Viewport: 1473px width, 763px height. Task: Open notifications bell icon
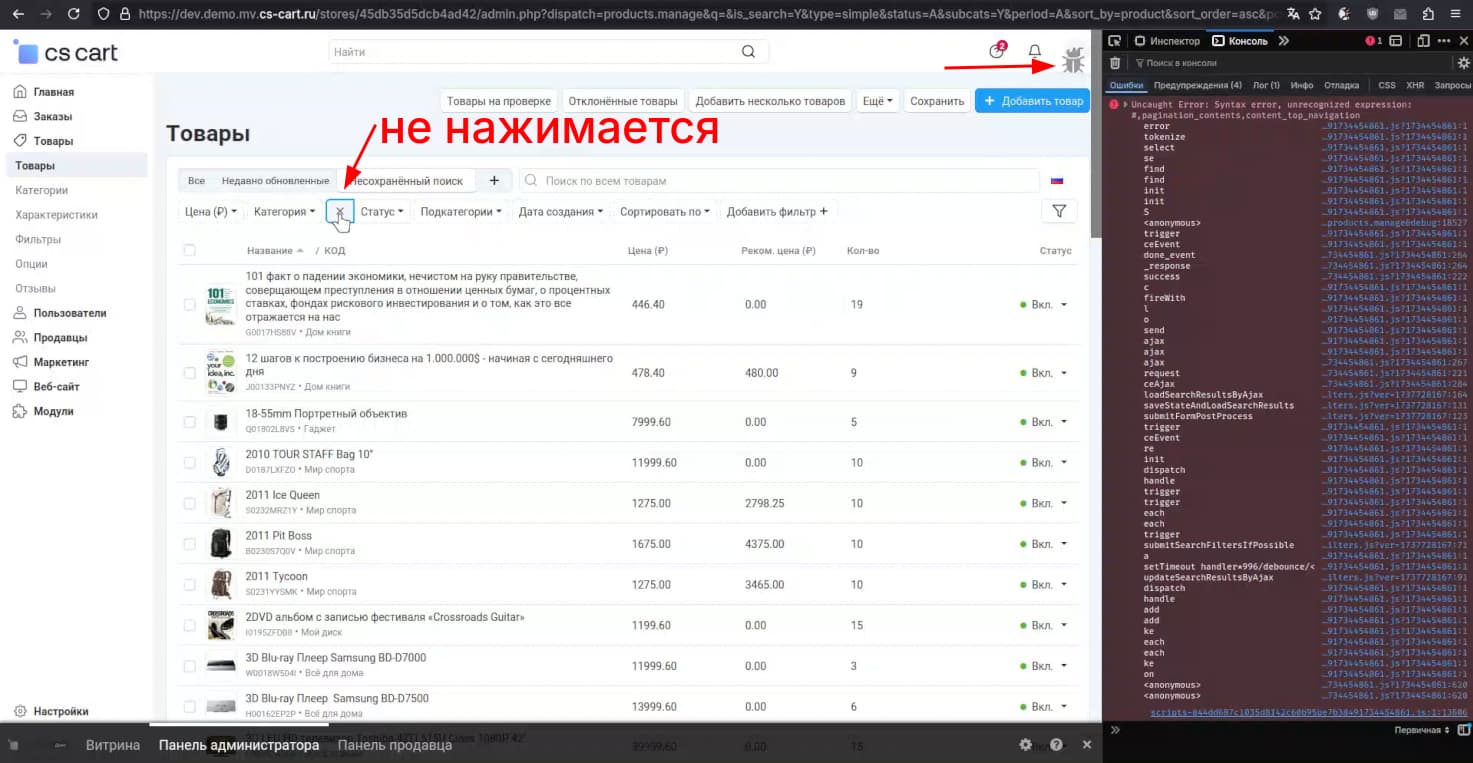[x=1035, y=51]
